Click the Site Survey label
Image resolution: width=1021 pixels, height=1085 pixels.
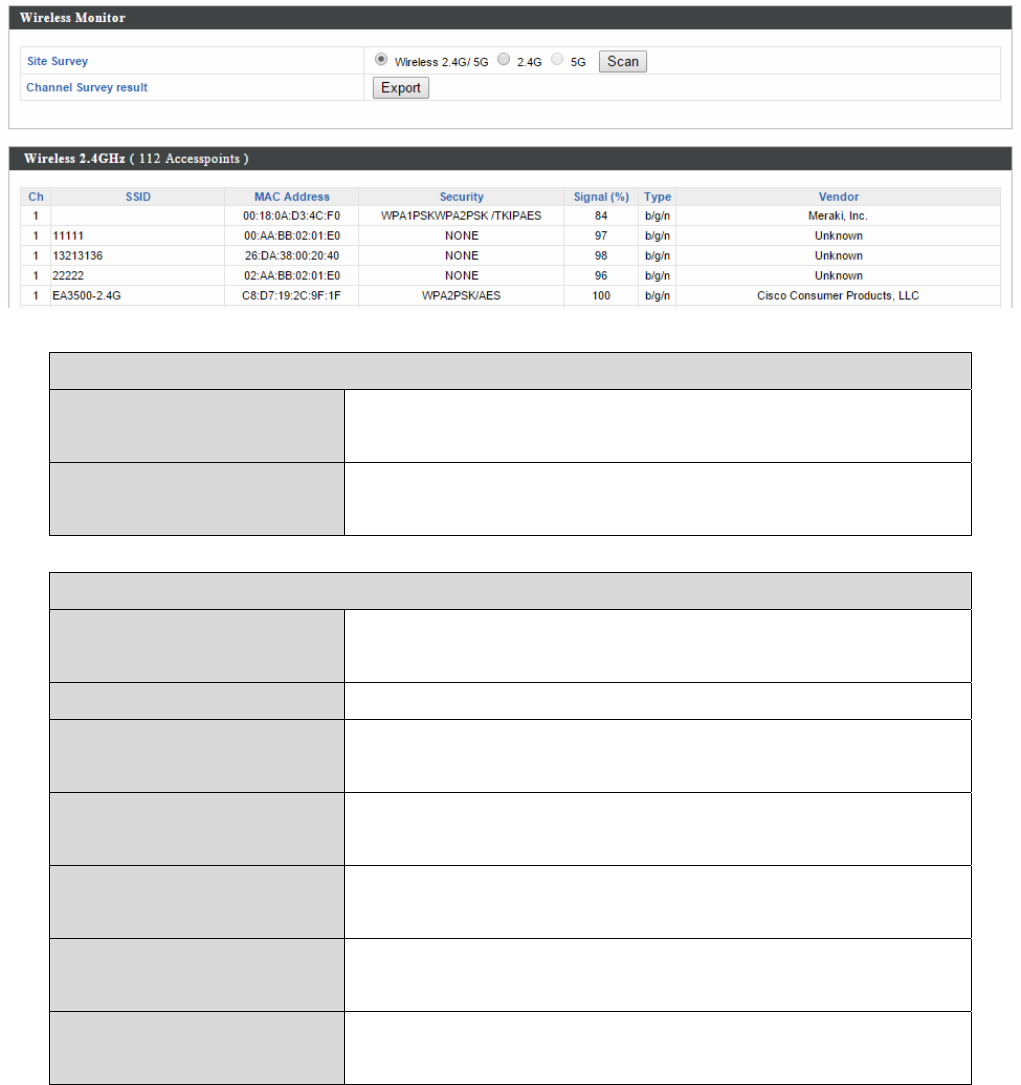(57, 61)
